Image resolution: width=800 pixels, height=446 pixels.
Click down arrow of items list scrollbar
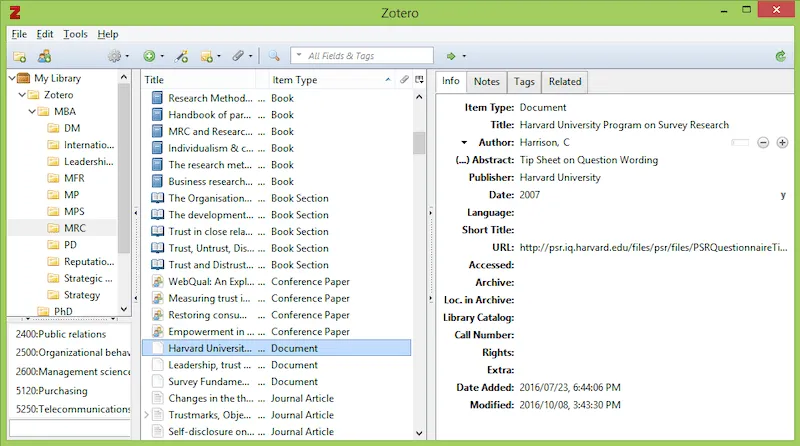click(419, 433)
